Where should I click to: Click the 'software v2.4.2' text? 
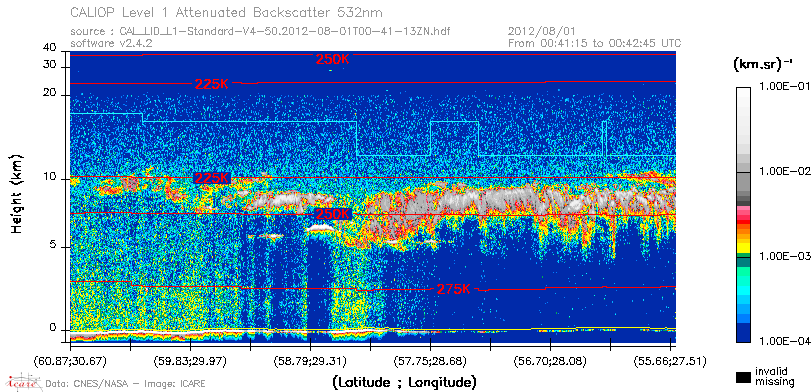click(x=111, y=43)
